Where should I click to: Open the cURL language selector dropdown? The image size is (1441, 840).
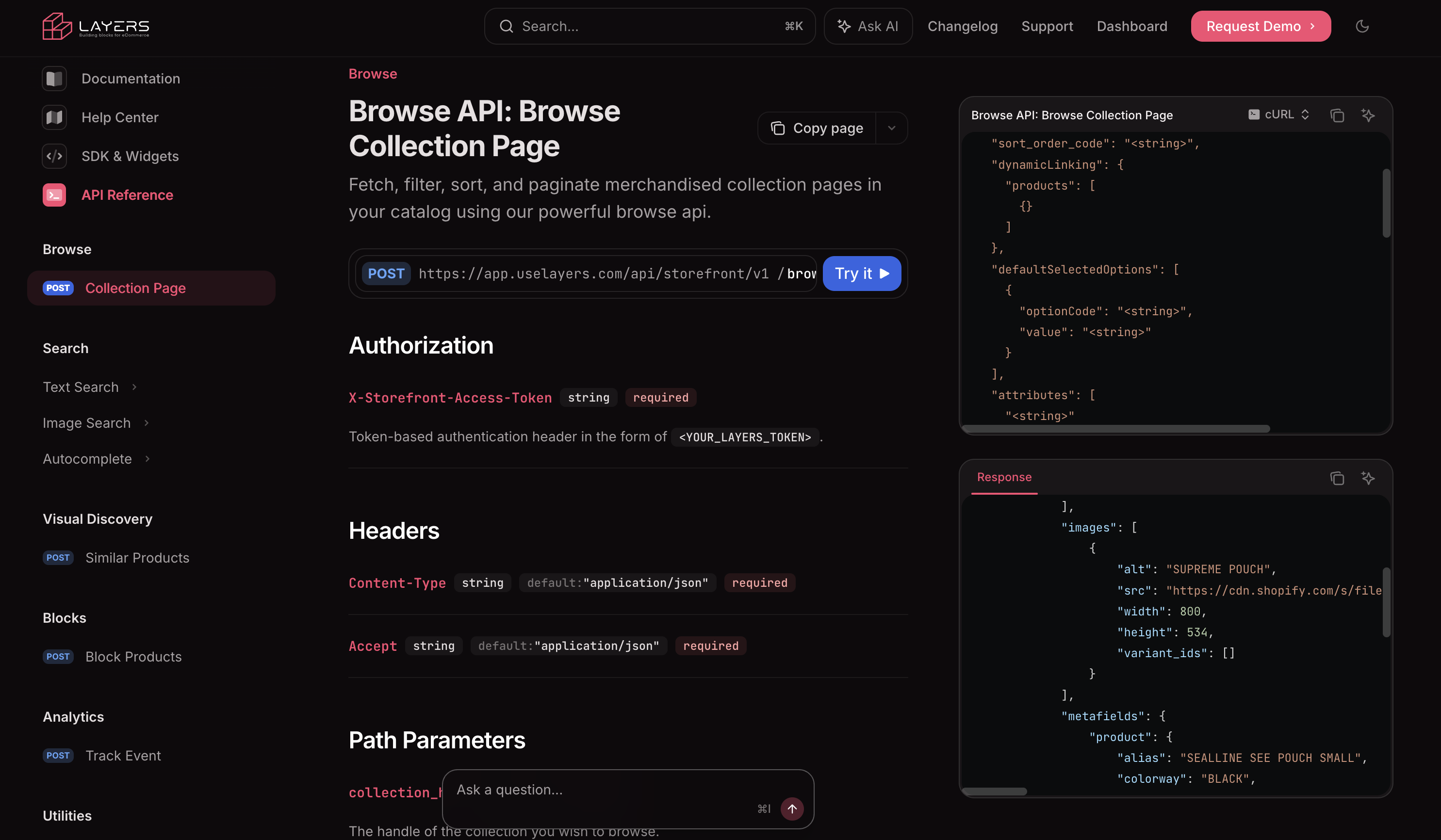(1279, 115)
